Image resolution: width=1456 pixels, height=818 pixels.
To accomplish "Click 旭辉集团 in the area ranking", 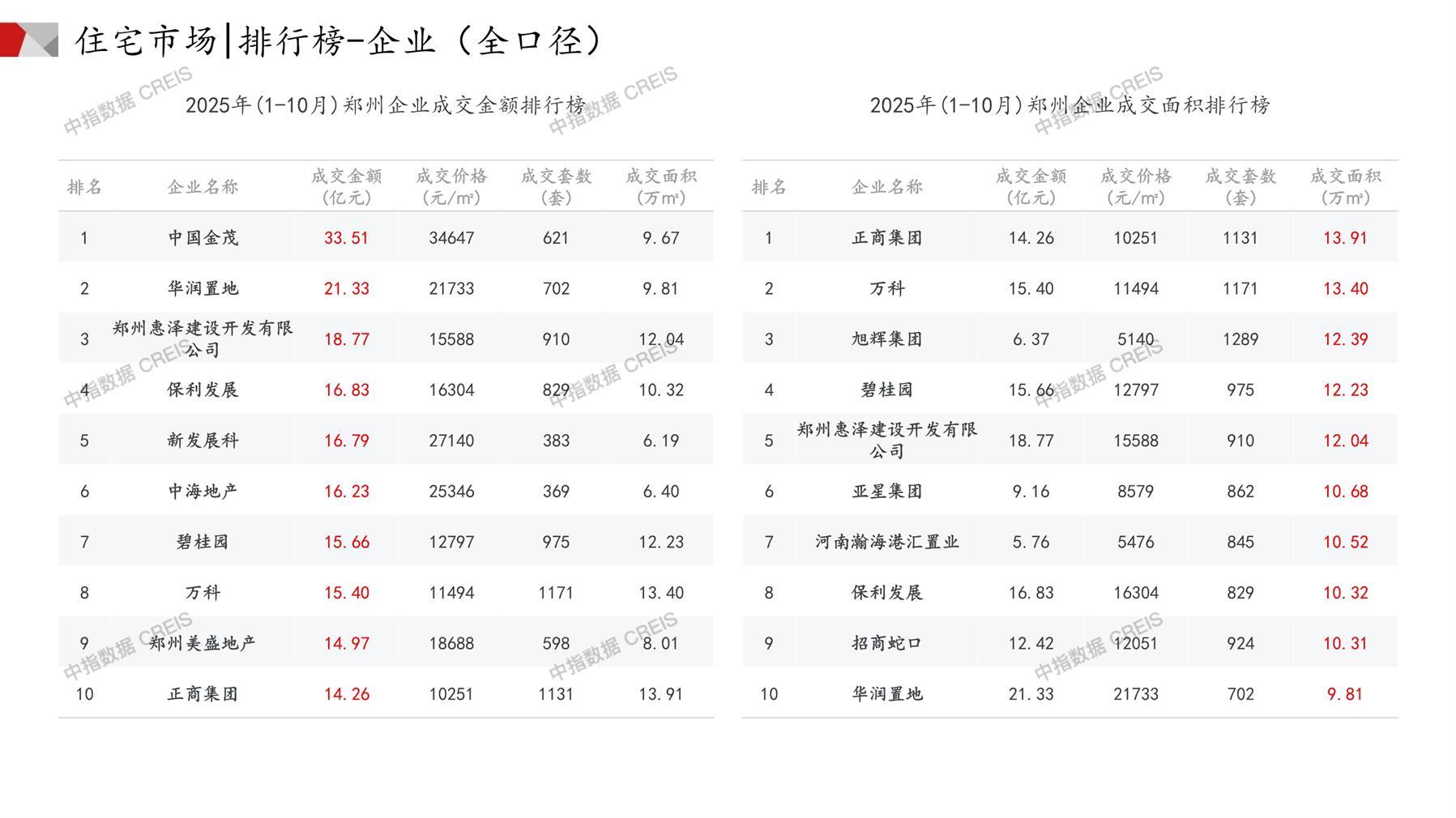I will 886,339.
